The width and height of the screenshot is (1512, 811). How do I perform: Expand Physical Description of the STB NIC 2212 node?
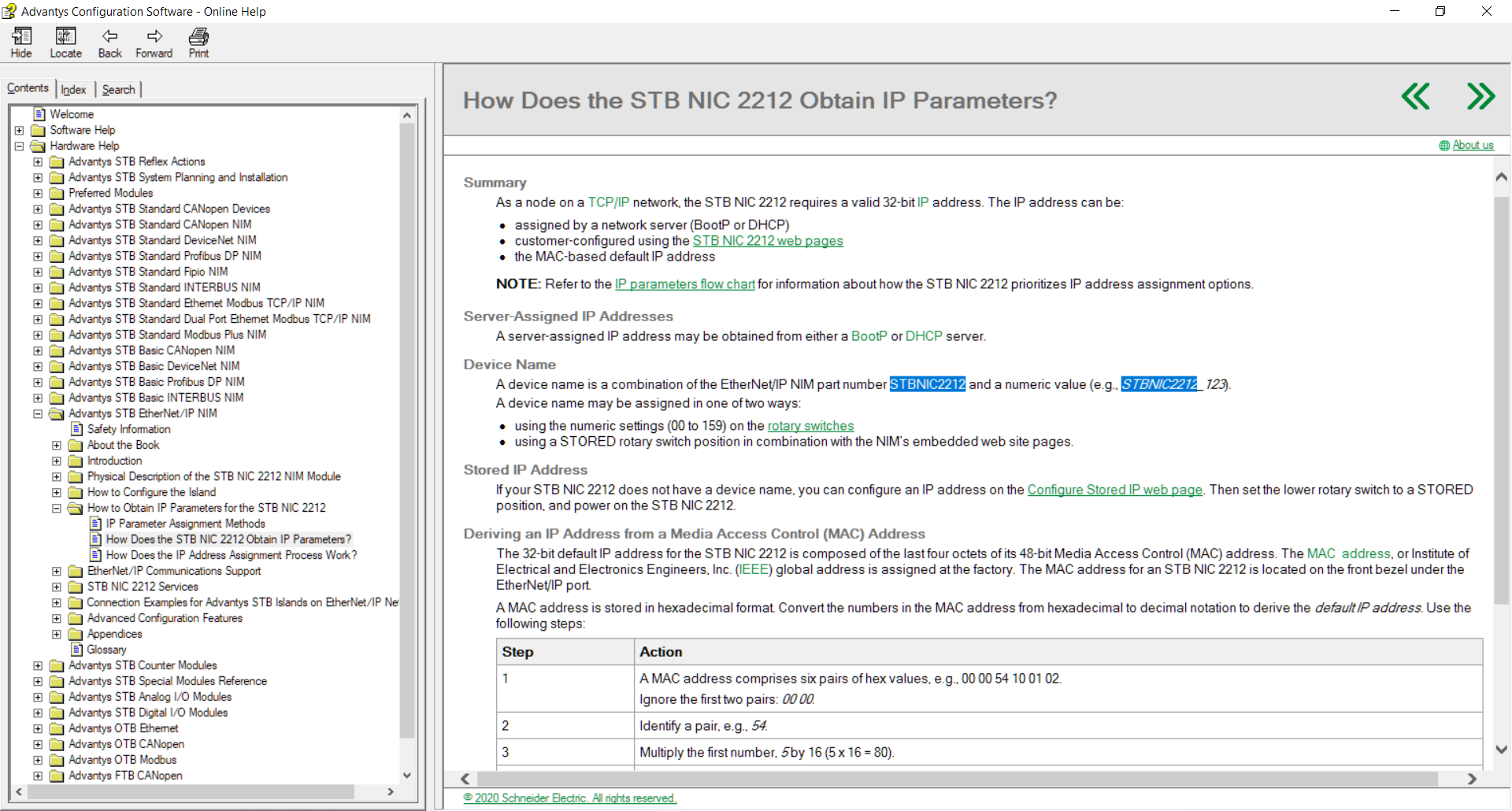(x=57, y=476)
